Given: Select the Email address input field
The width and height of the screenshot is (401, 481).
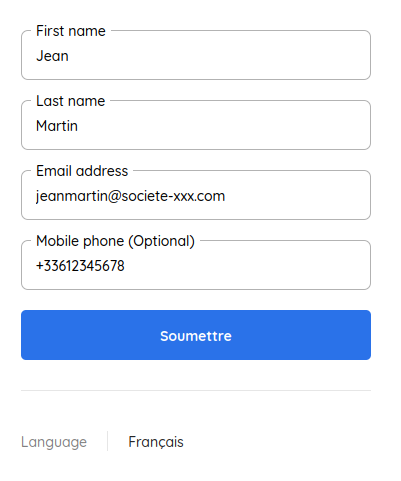Looking at the screenshot, I should click(x=196, y=195).
